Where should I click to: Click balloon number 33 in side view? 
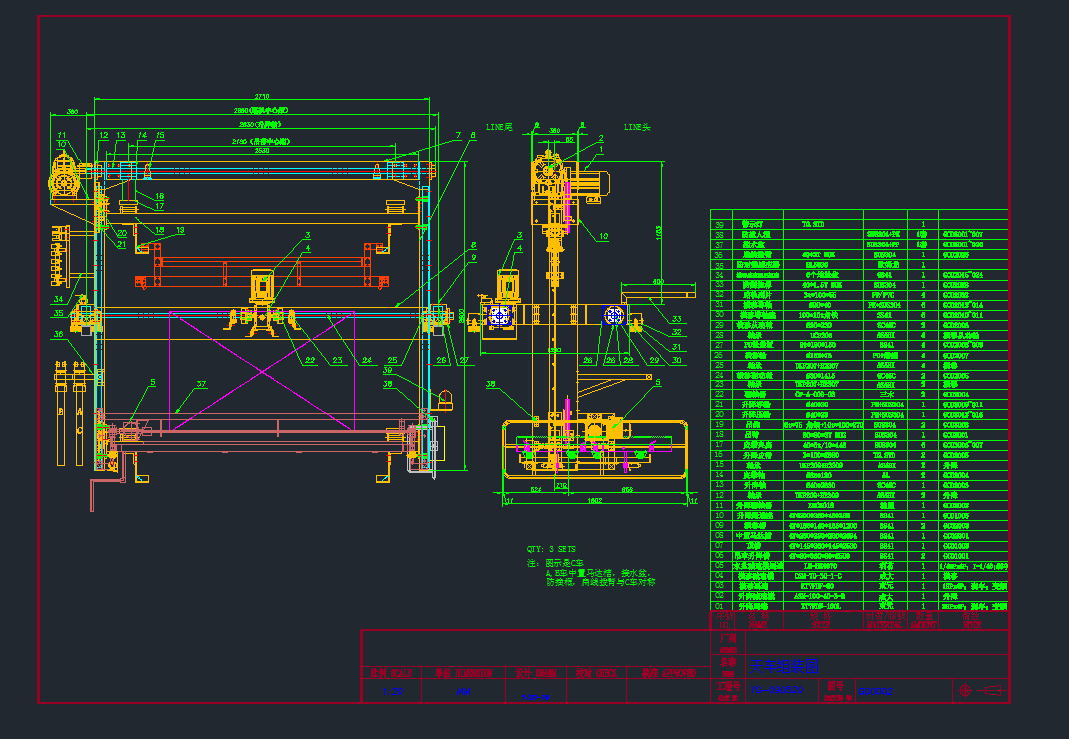(x=676, y=318)
